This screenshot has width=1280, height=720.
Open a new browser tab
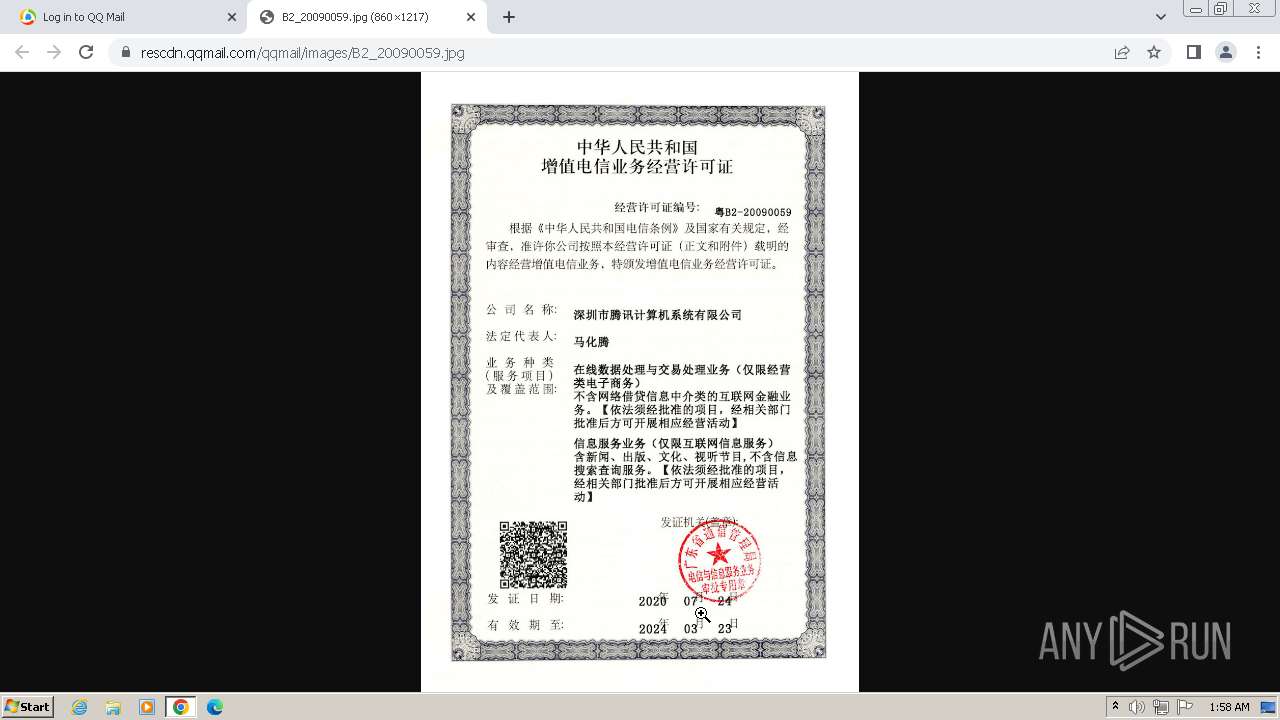509,17
